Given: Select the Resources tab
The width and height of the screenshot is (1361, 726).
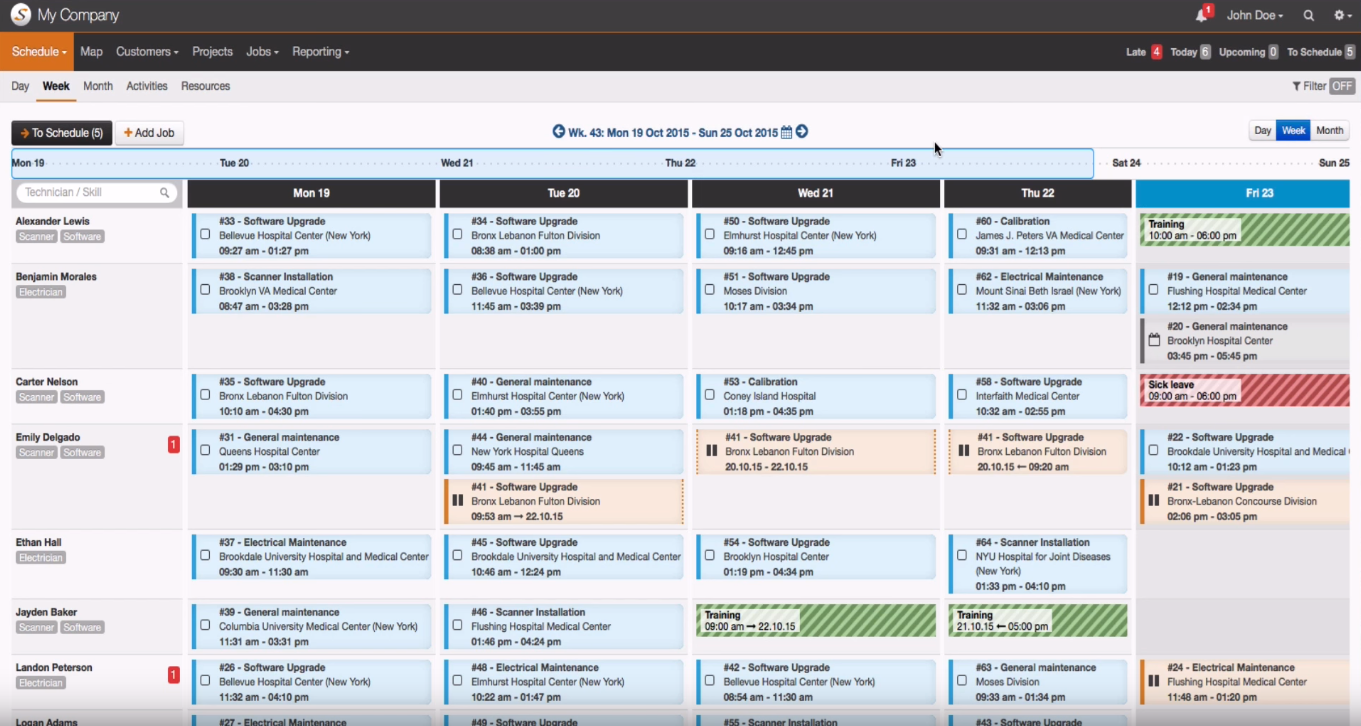Looking at the screenshot, I should coord(205,86).
